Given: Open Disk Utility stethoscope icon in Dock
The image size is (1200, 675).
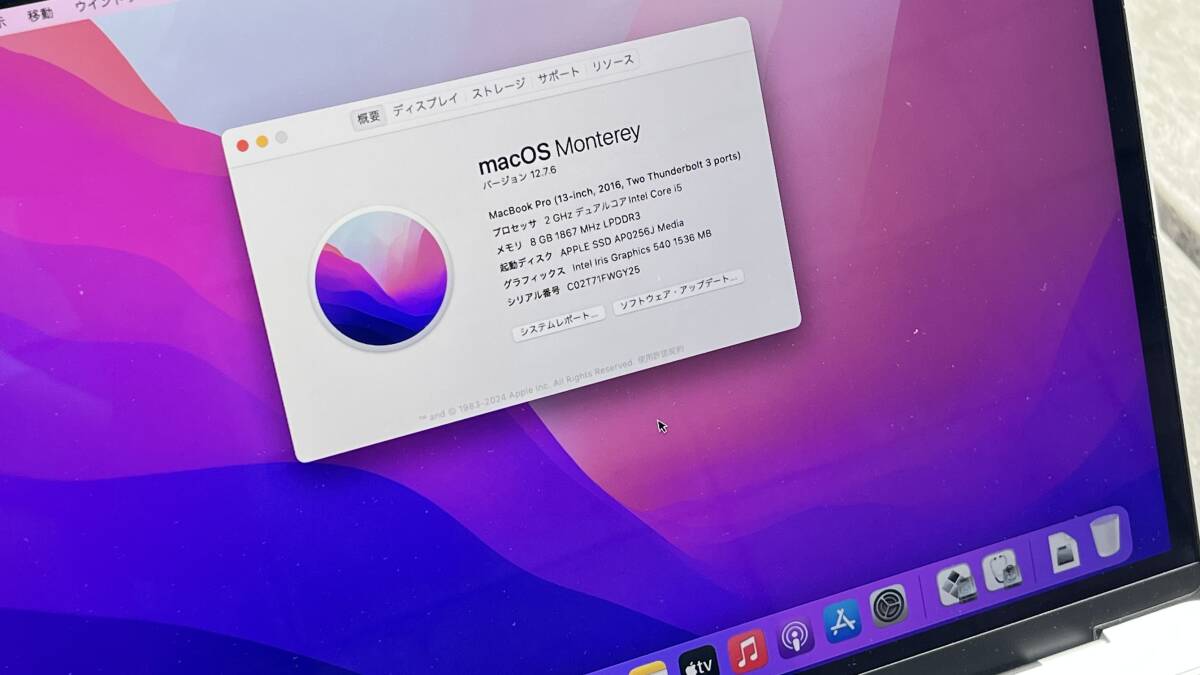Looking at the screenshot, I should [1002, 569].
